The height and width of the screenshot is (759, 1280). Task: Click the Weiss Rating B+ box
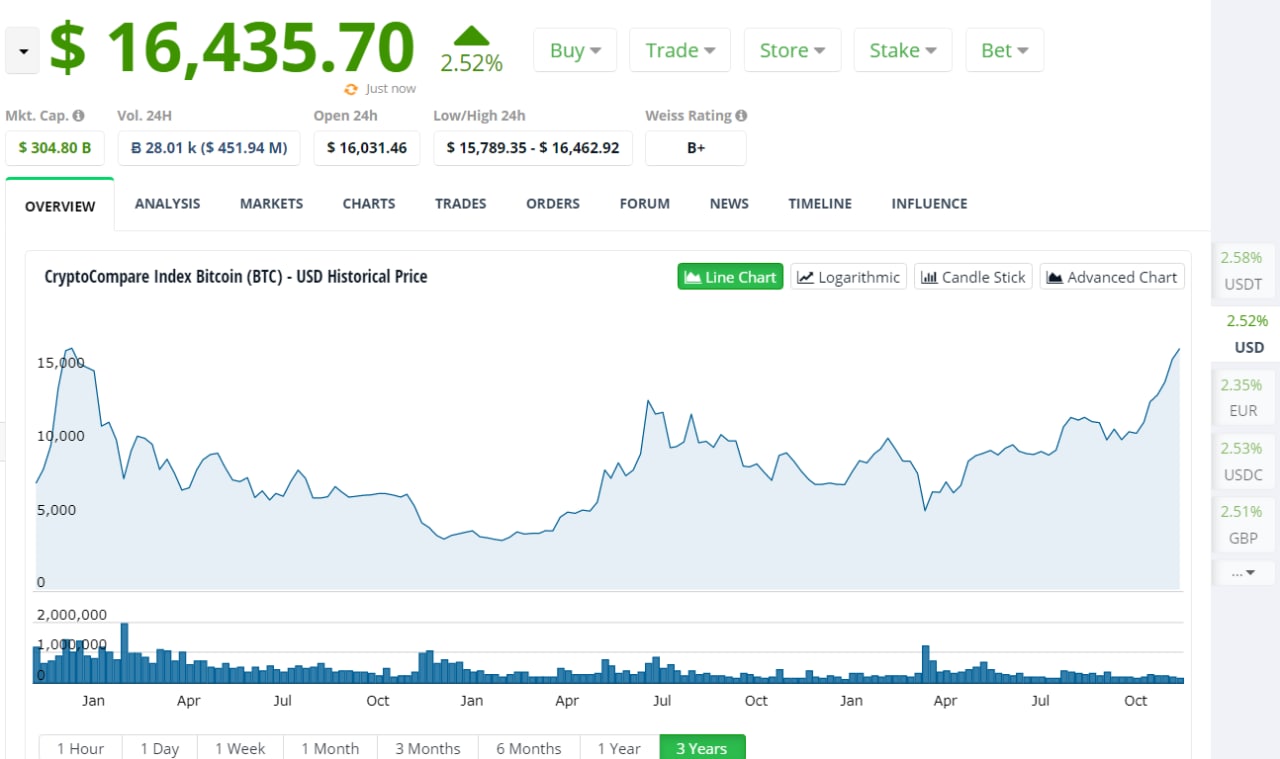[x=696, y=148]
